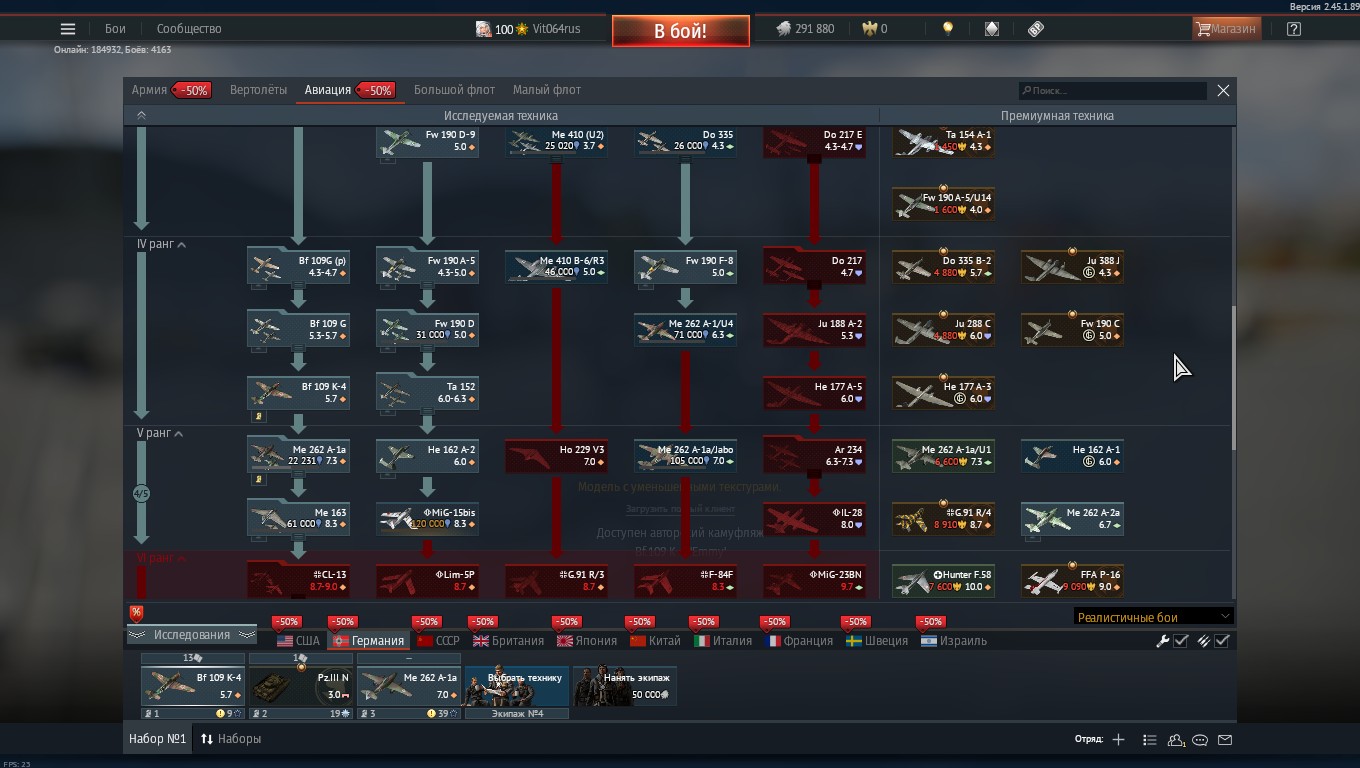Open the ticket icon next to the cube
Viewport: 1360px width, 768px height.
coord(1036,29)
